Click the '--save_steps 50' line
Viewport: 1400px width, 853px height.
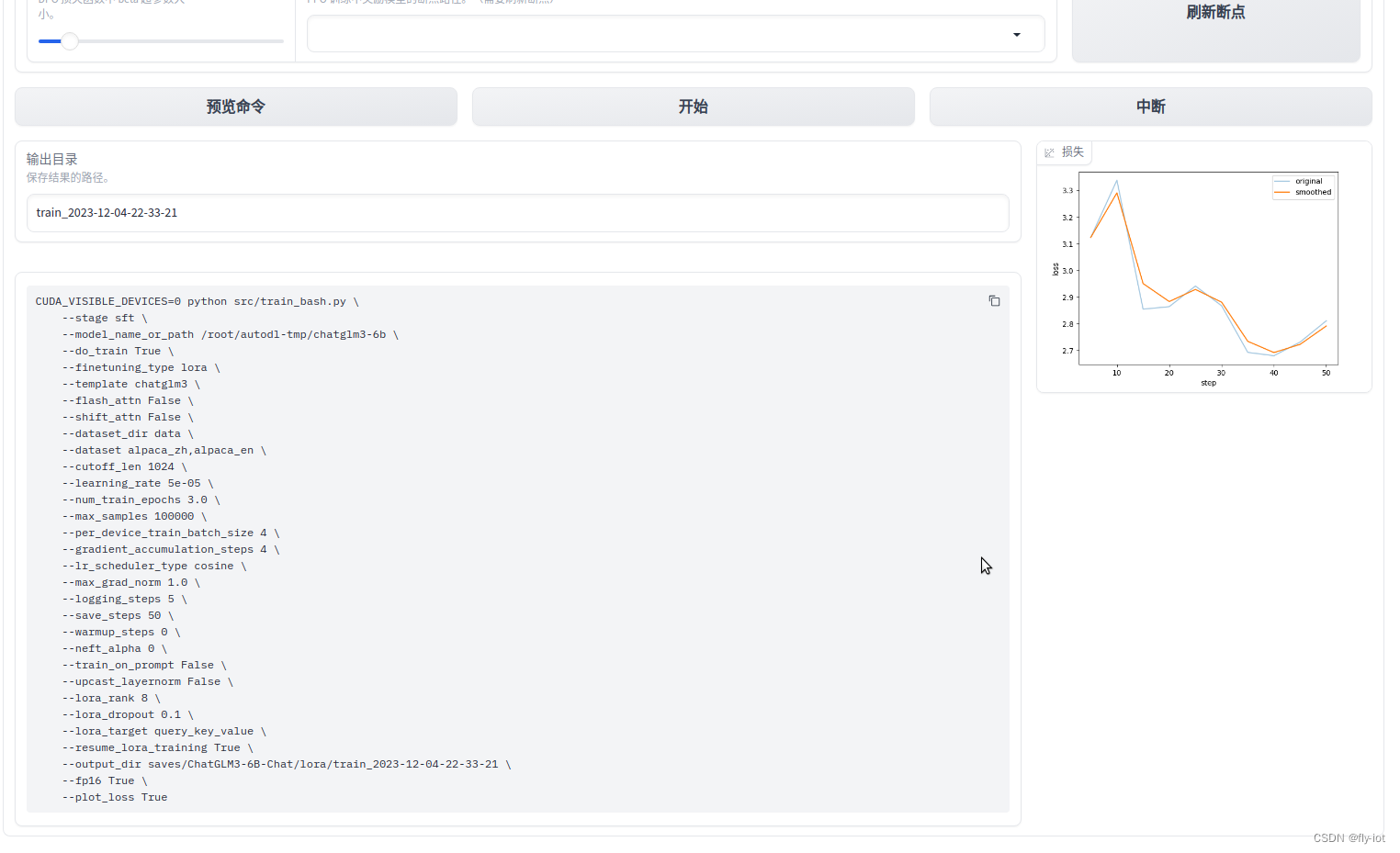click(119, 615)
